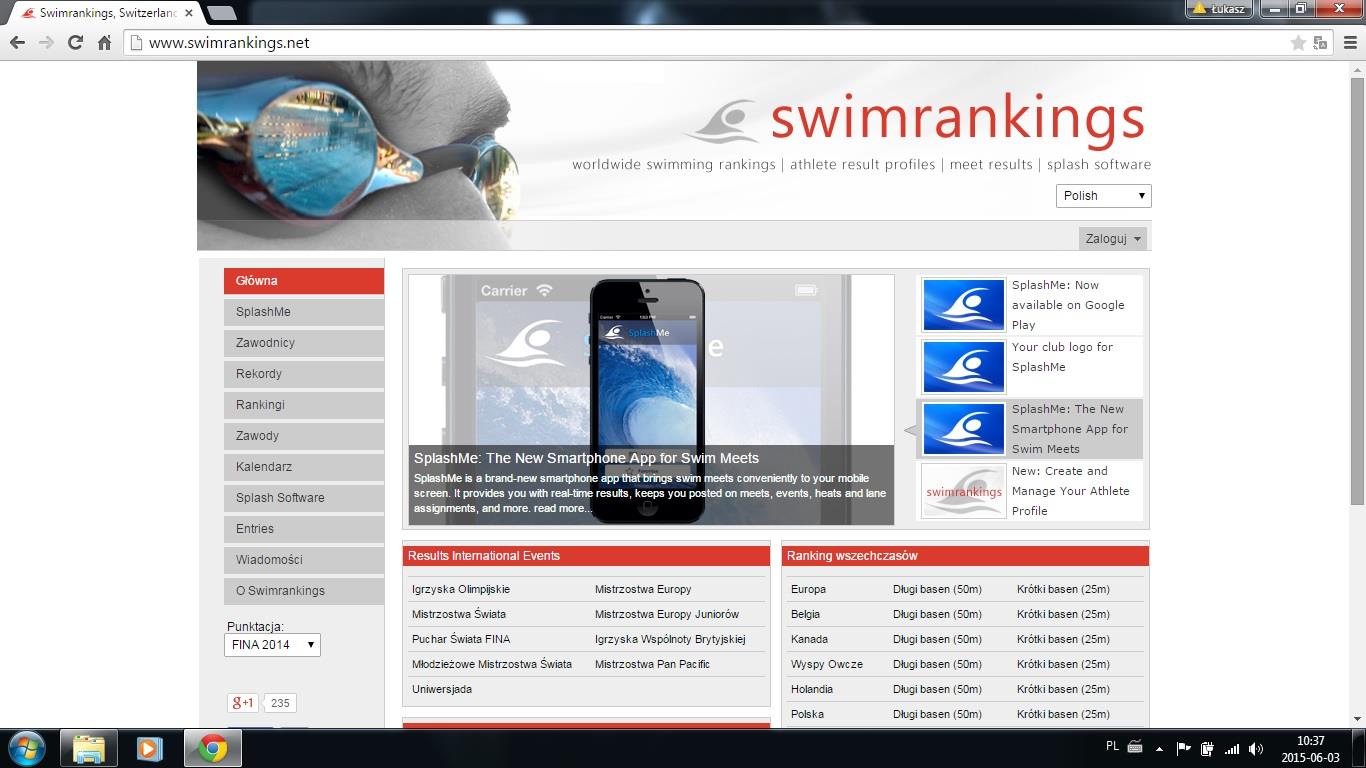Open thumbnail for New Smartphone App news

click(963, 429)
